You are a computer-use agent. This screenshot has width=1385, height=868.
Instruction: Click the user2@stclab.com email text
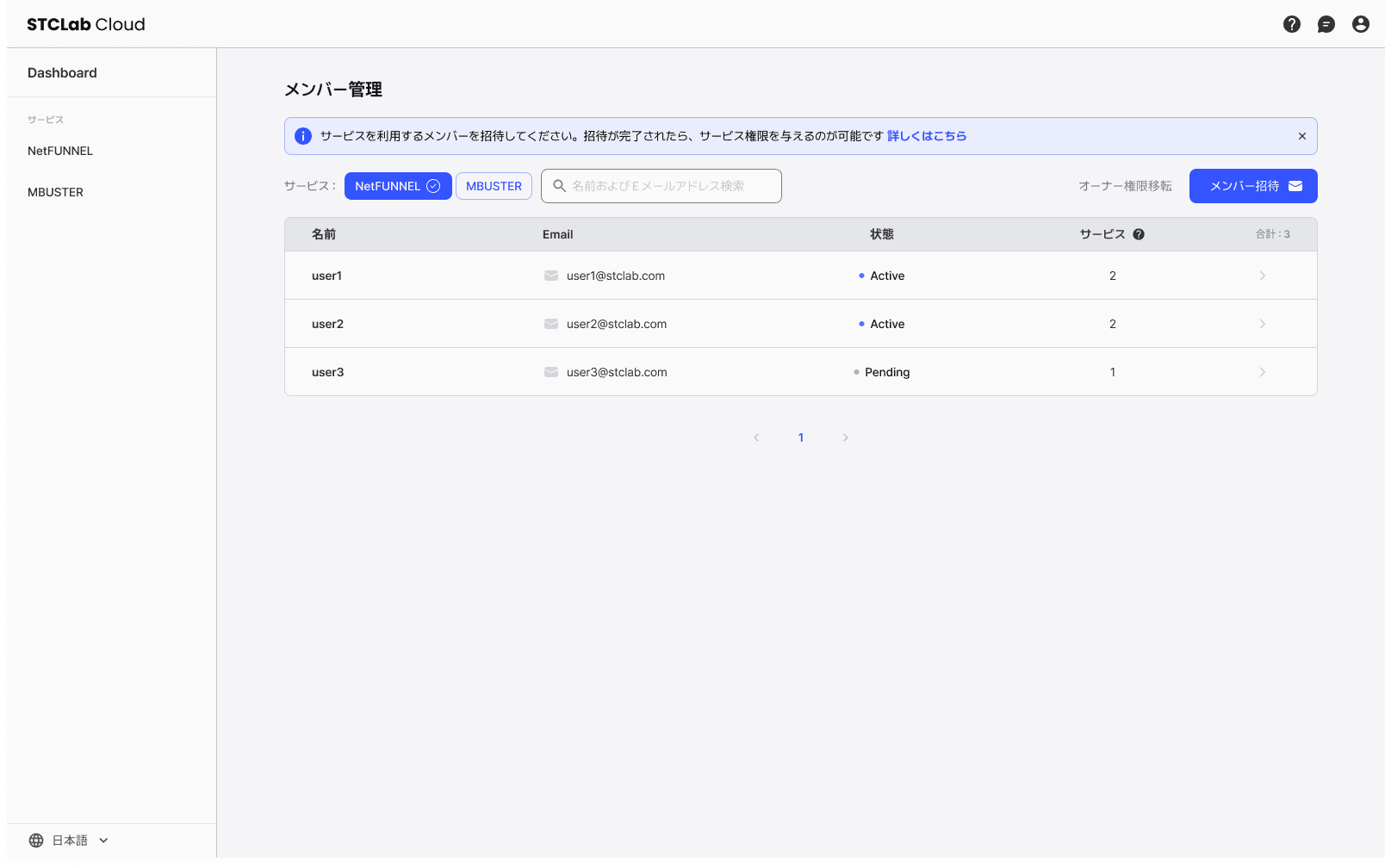[x=617, y=324]
